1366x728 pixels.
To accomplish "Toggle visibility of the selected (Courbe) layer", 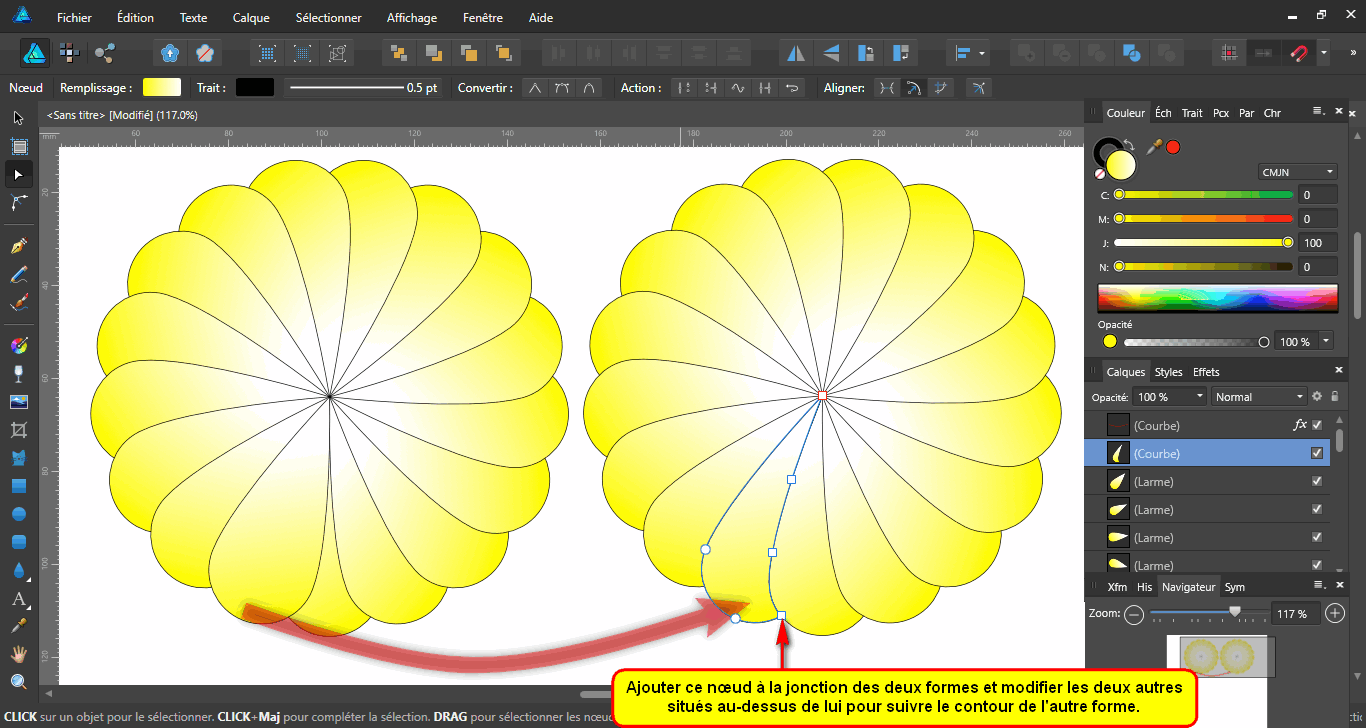I will point(1317,453).
